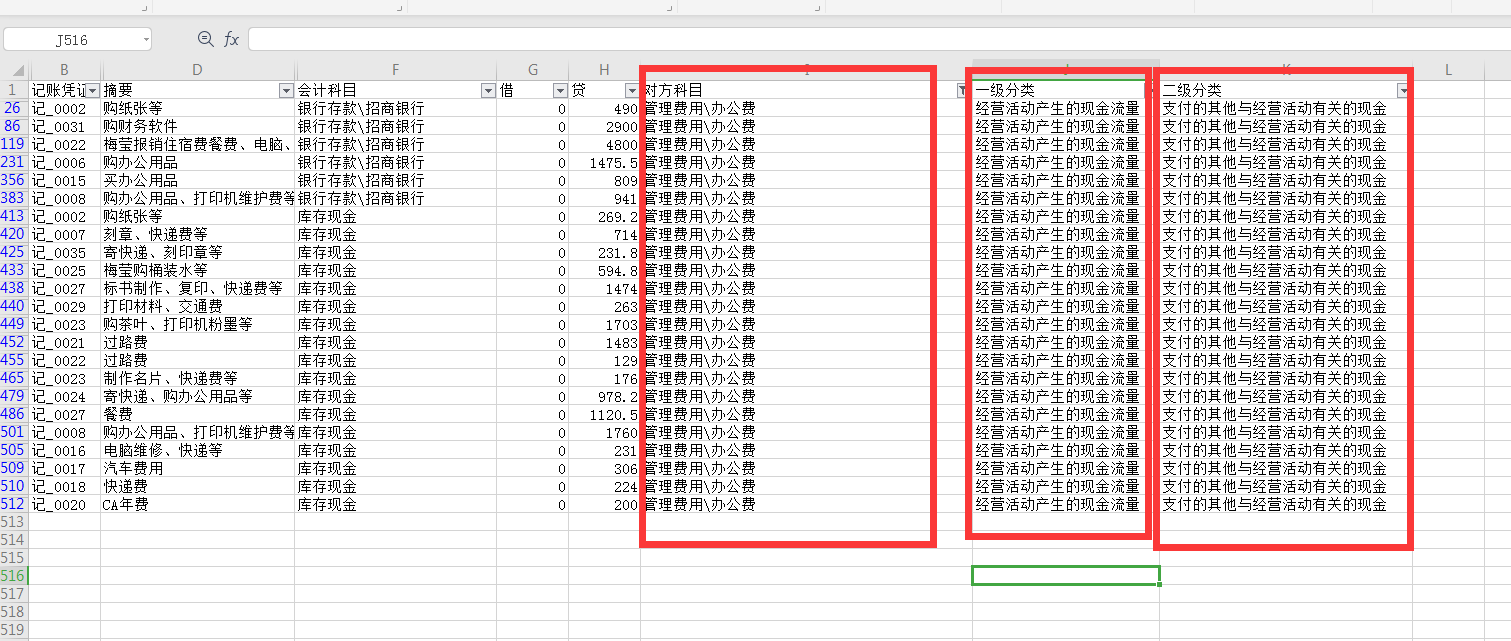Click the cell with amount 1475.5
Viewport: 1511px width, 641px height.
(x=604, y=163)
